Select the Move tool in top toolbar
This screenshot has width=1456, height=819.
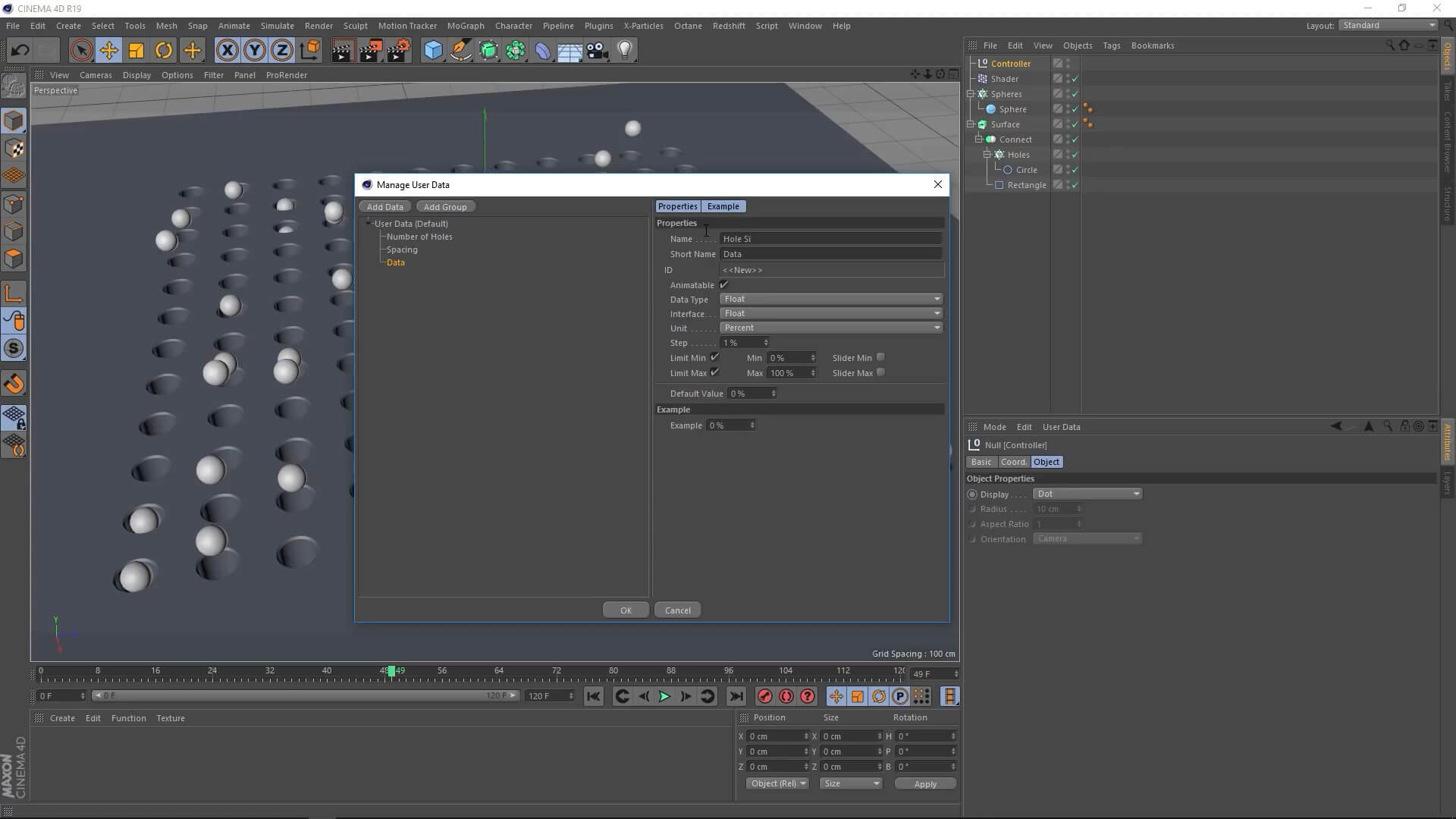[108, 51]
